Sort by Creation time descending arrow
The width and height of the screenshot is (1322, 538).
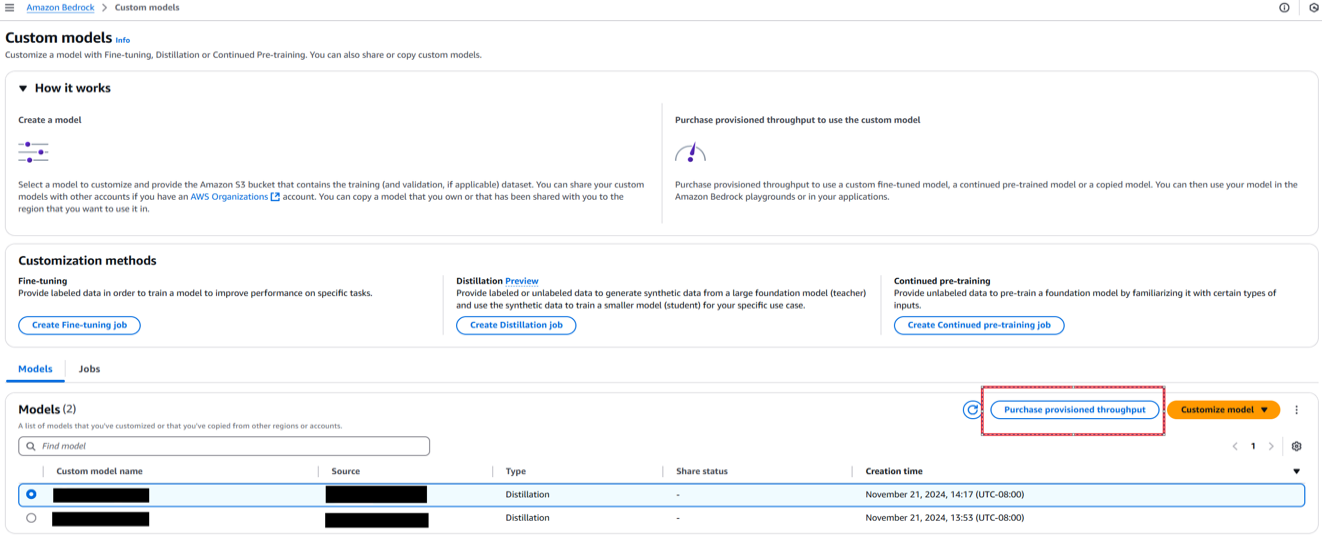1296,471
